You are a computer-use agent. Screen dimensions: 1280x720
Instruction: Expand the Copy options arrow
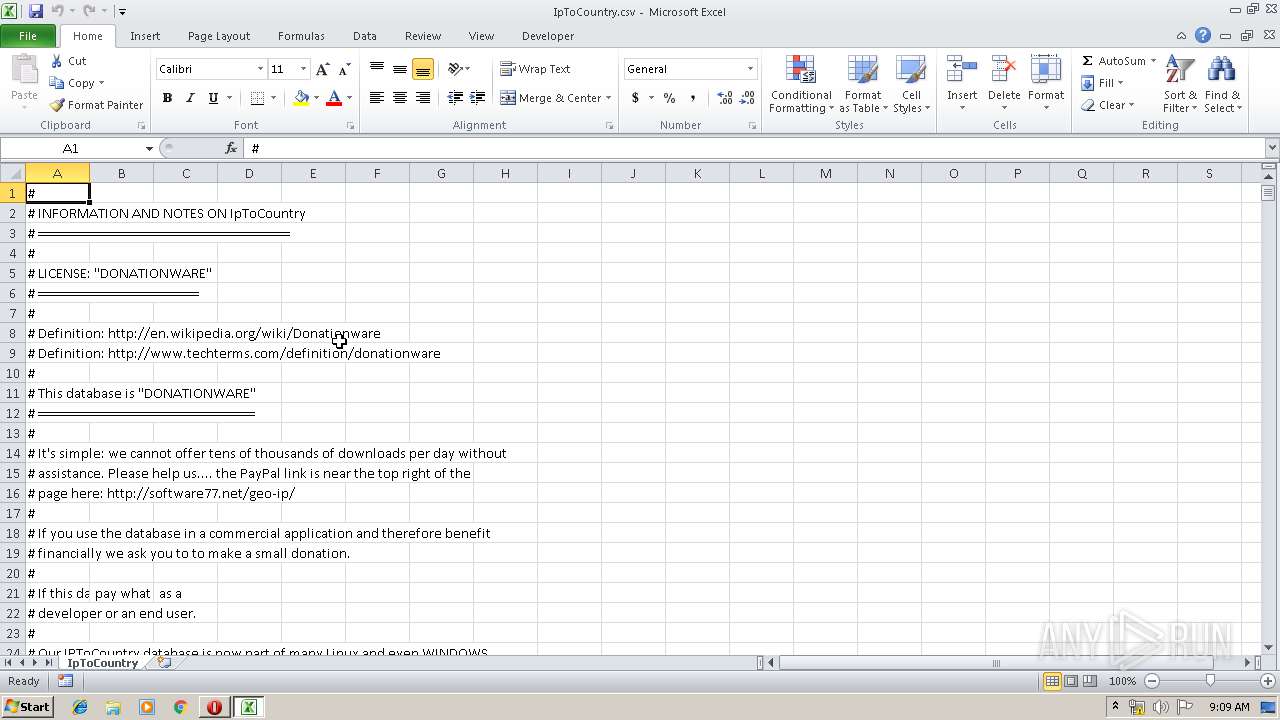(101, 83)
